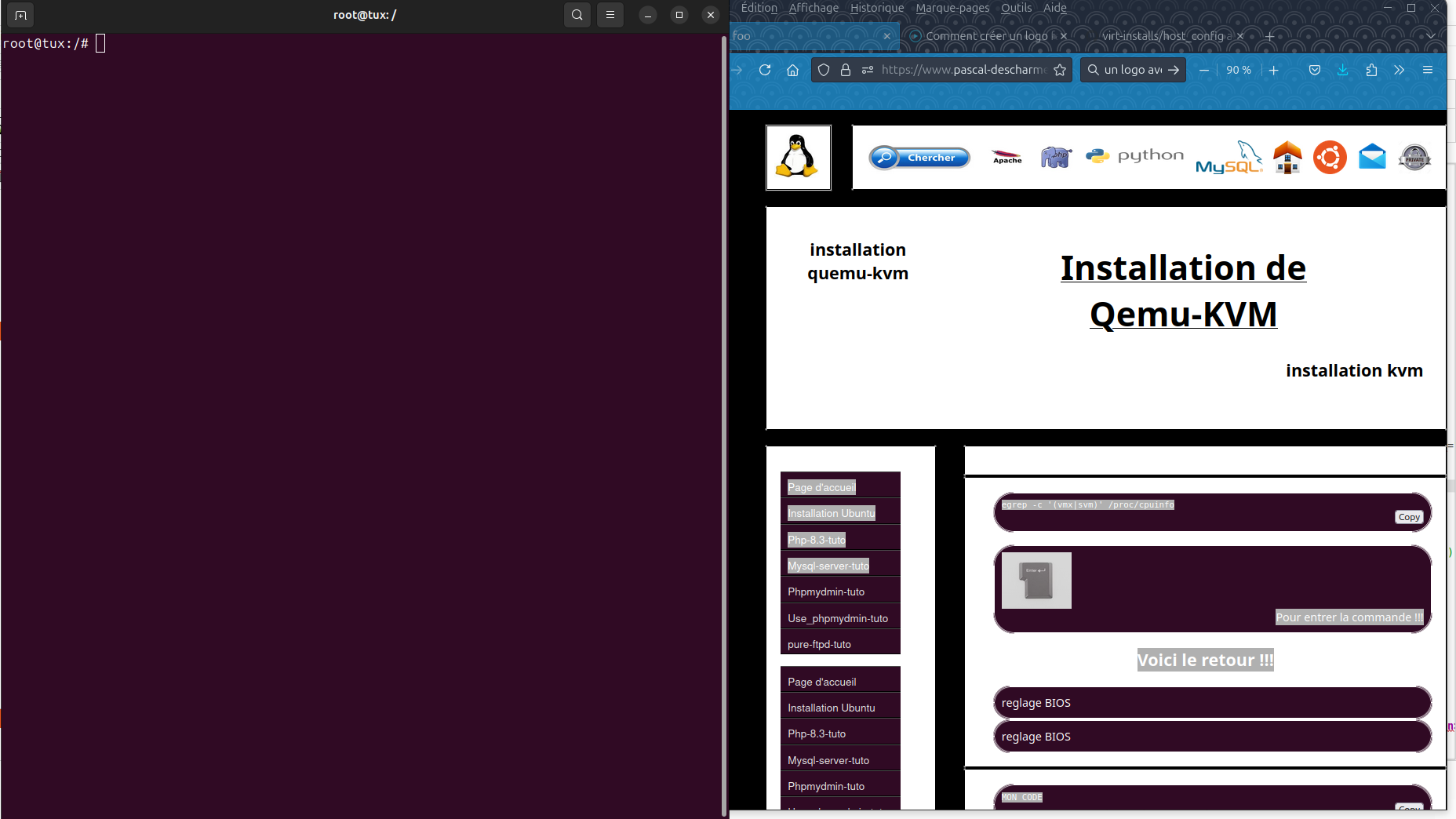Viewport: 1456px width, 819px height.
Task: Click the Apache logo on the site
Action: click(x=1007, y=158)
